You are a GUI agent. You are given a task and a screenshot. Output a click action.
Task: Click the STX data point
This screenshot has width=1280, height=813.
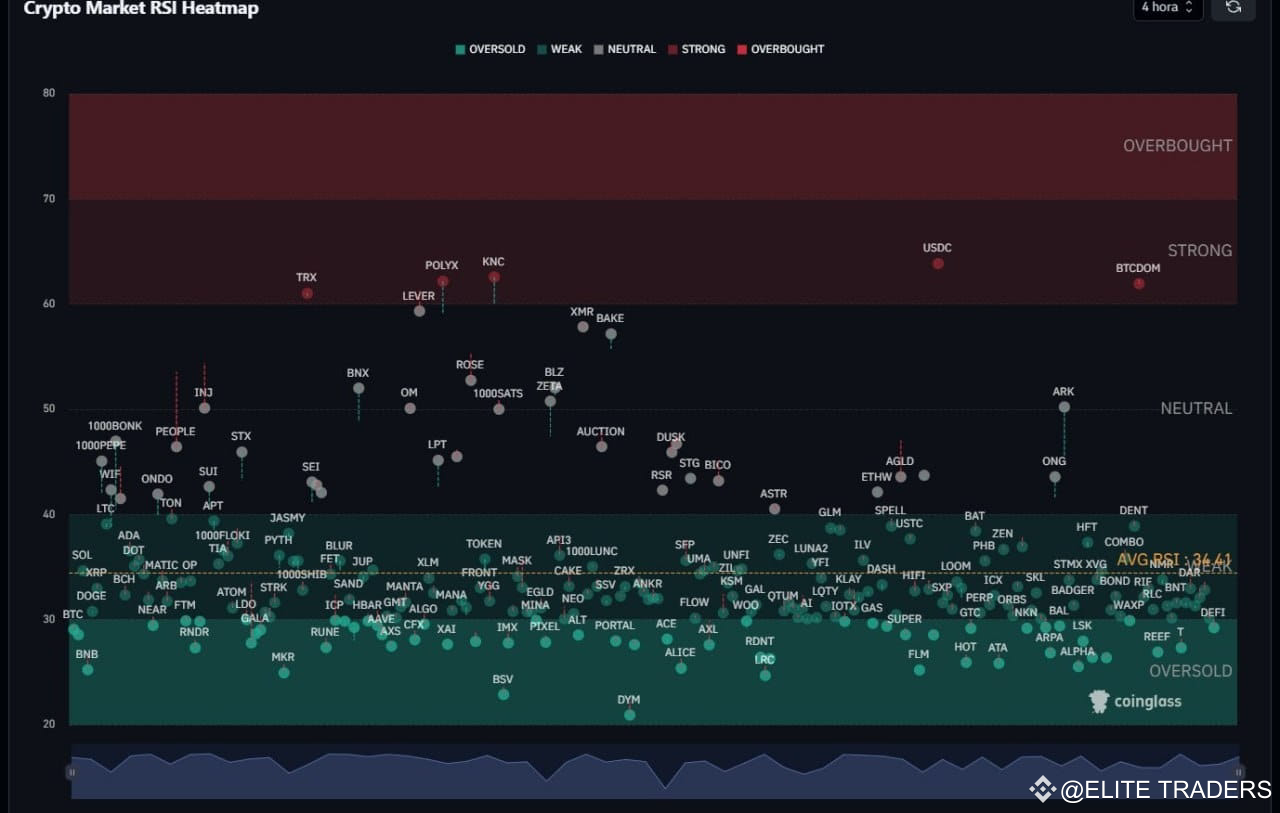click(x=242, y=452)
